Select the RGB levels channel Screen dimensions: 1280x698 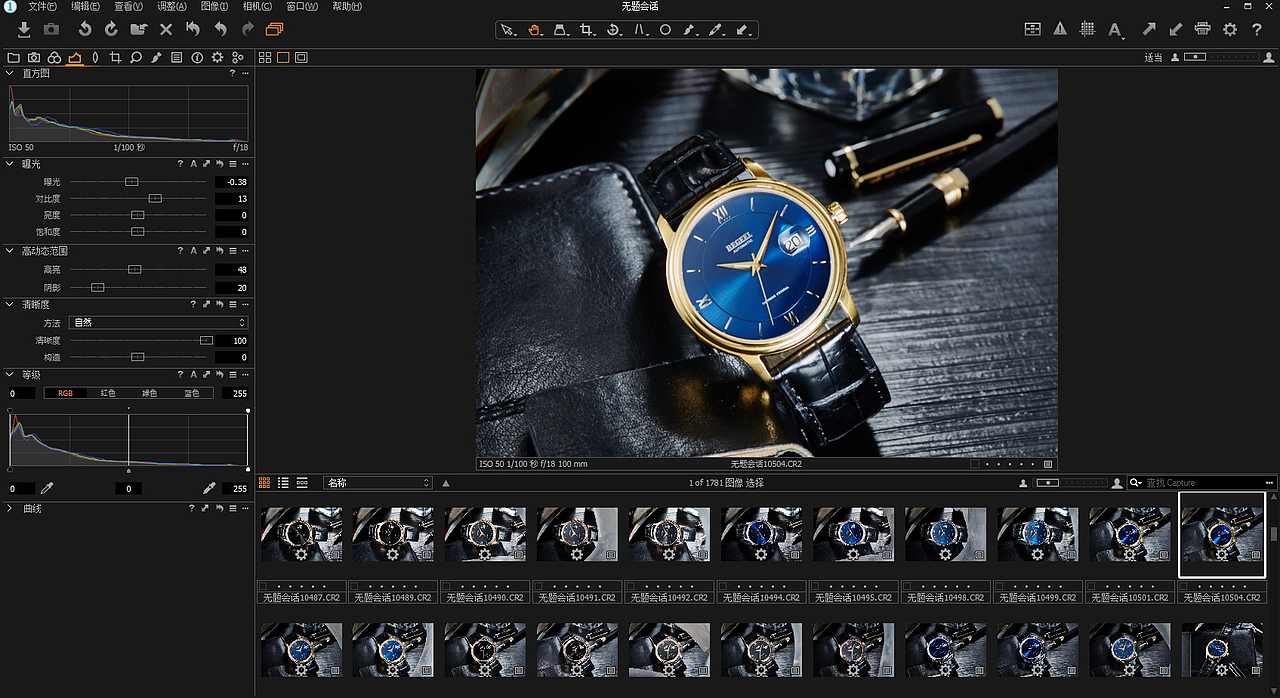coord(65,393)
